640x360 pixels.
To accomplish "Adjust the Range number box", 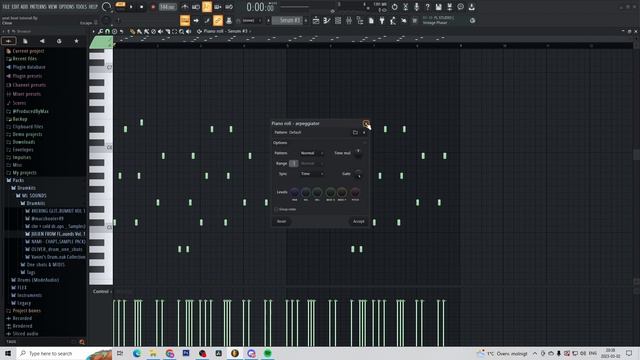I will [293, 163].
